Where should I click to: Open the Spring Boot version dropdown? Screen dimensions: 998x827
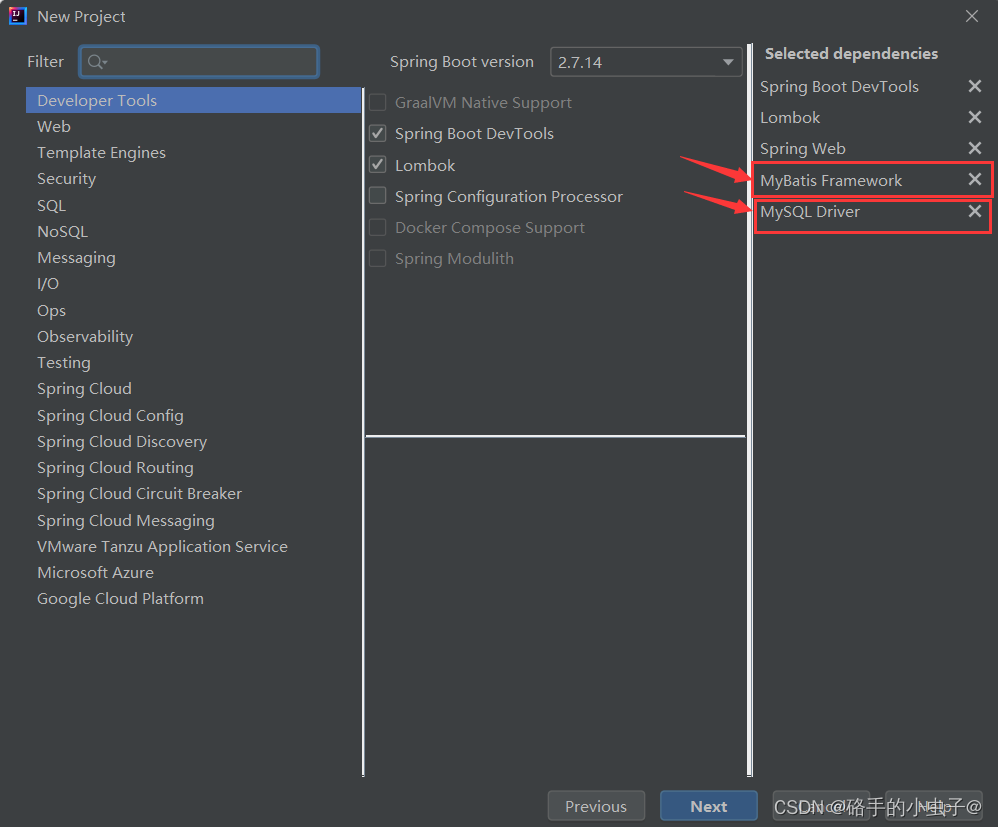pyautogui.click(x=645, y=61)
